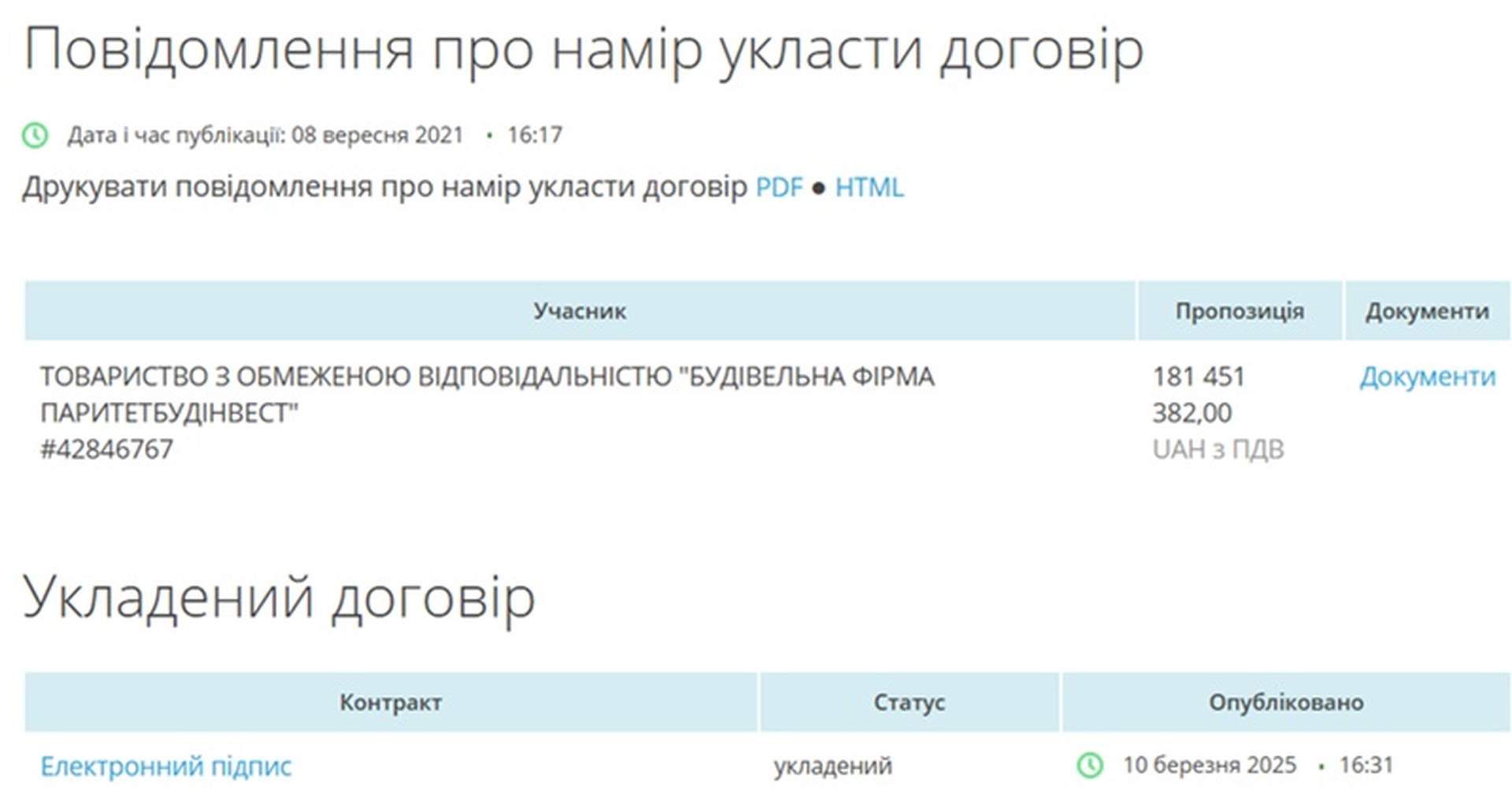
Task: Click the UAH з ПДВ currency label
Action: coord(1217,449)
